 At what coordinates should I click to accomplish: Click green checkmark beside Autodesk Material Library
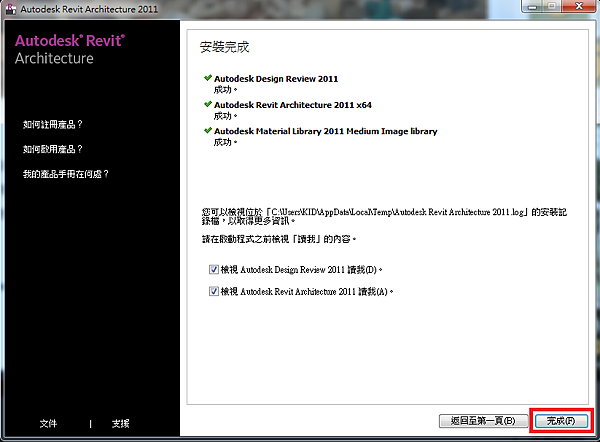point(208,130)
